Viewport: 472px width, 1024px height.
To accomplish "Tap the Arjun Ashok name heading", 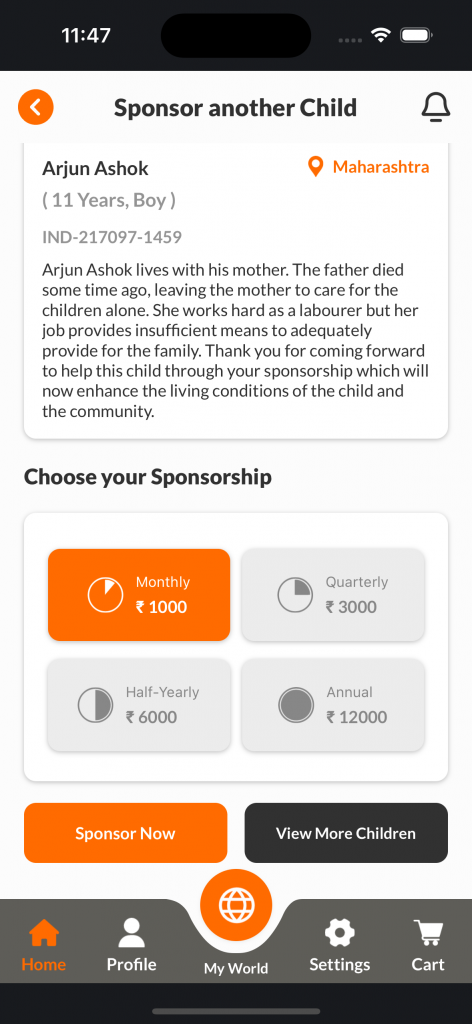I will (x=95, y=168).
